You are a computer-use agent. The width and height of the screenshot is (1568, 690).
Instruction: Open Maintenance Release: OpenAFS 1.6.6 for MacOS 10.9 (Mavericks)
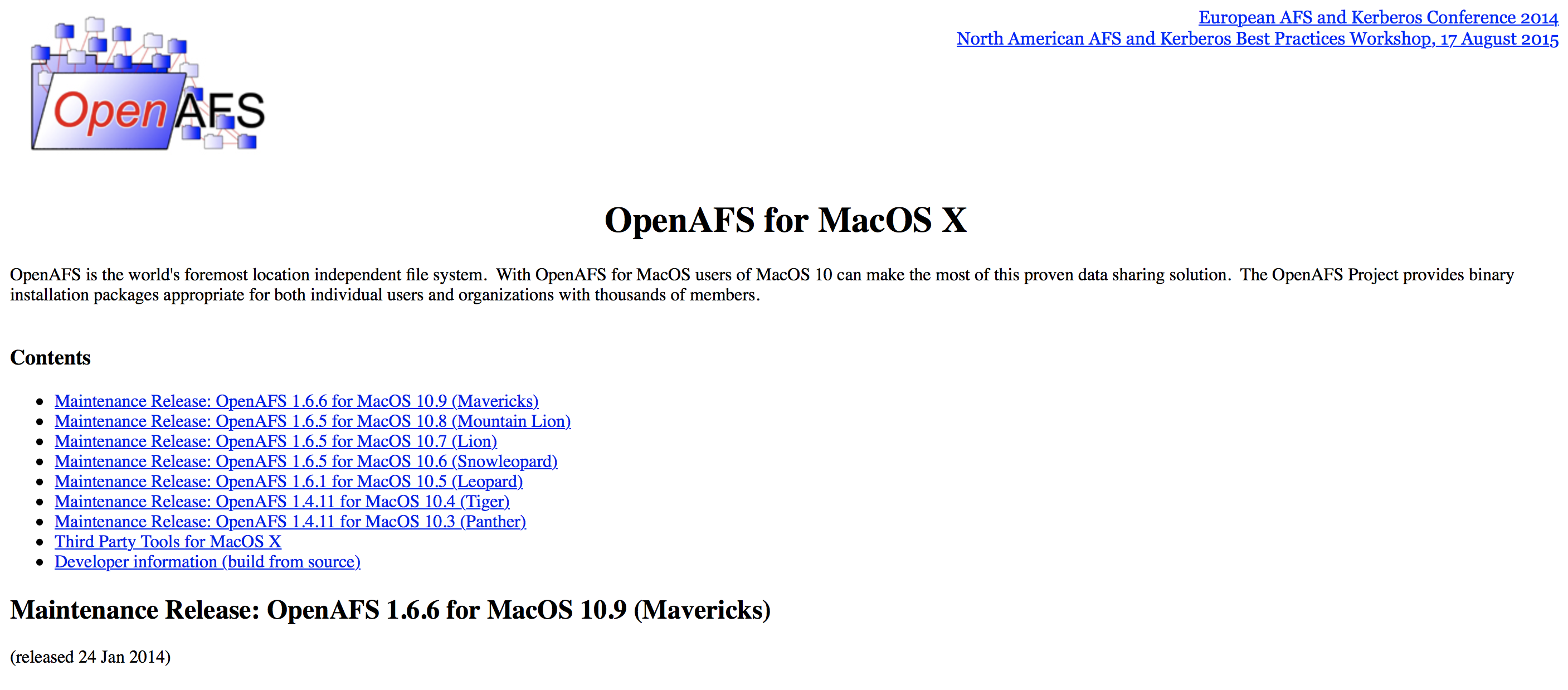(296, 401)
